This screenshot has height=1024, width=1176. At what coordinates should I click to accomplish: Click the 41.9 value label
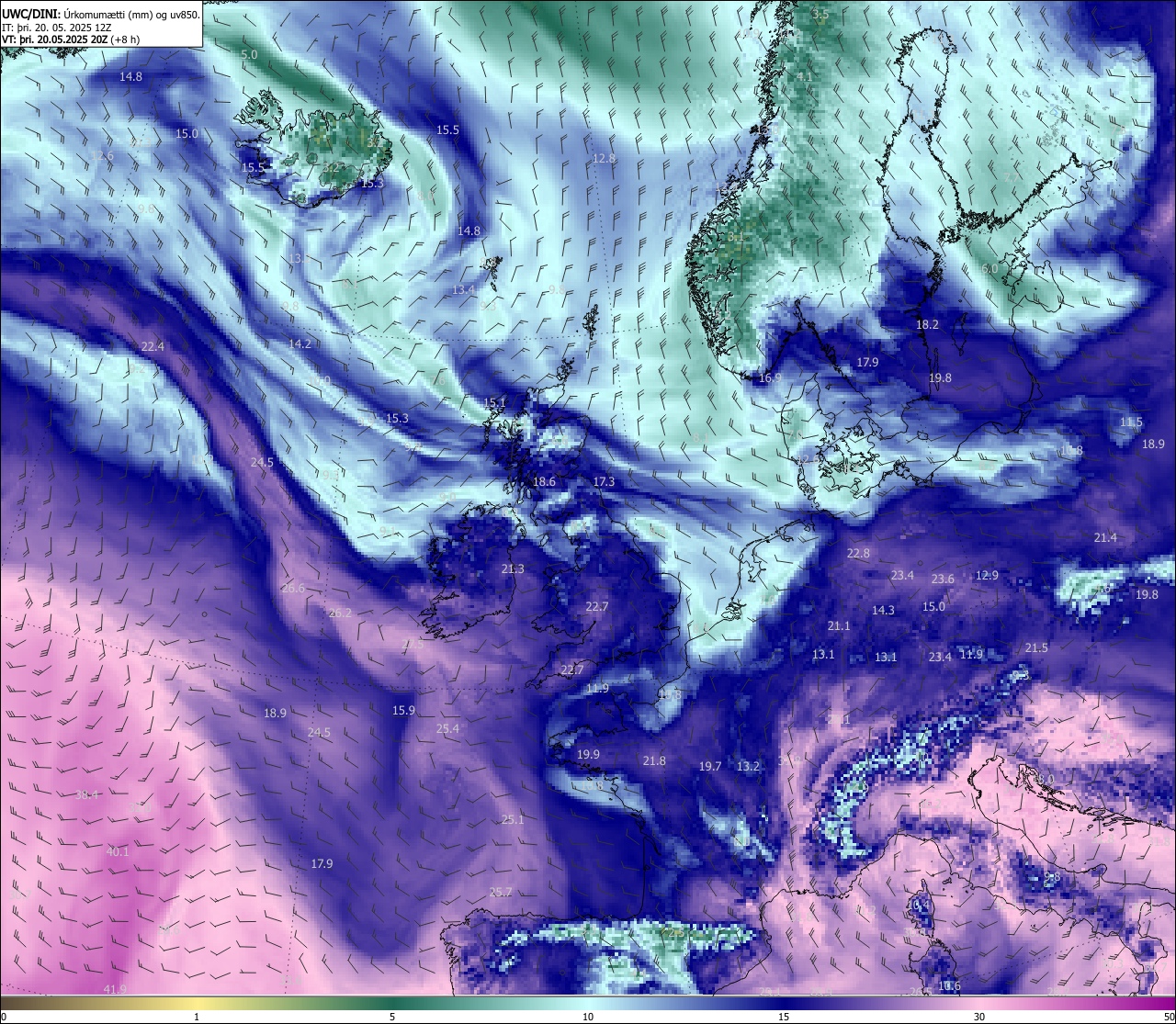coord(115,989)
